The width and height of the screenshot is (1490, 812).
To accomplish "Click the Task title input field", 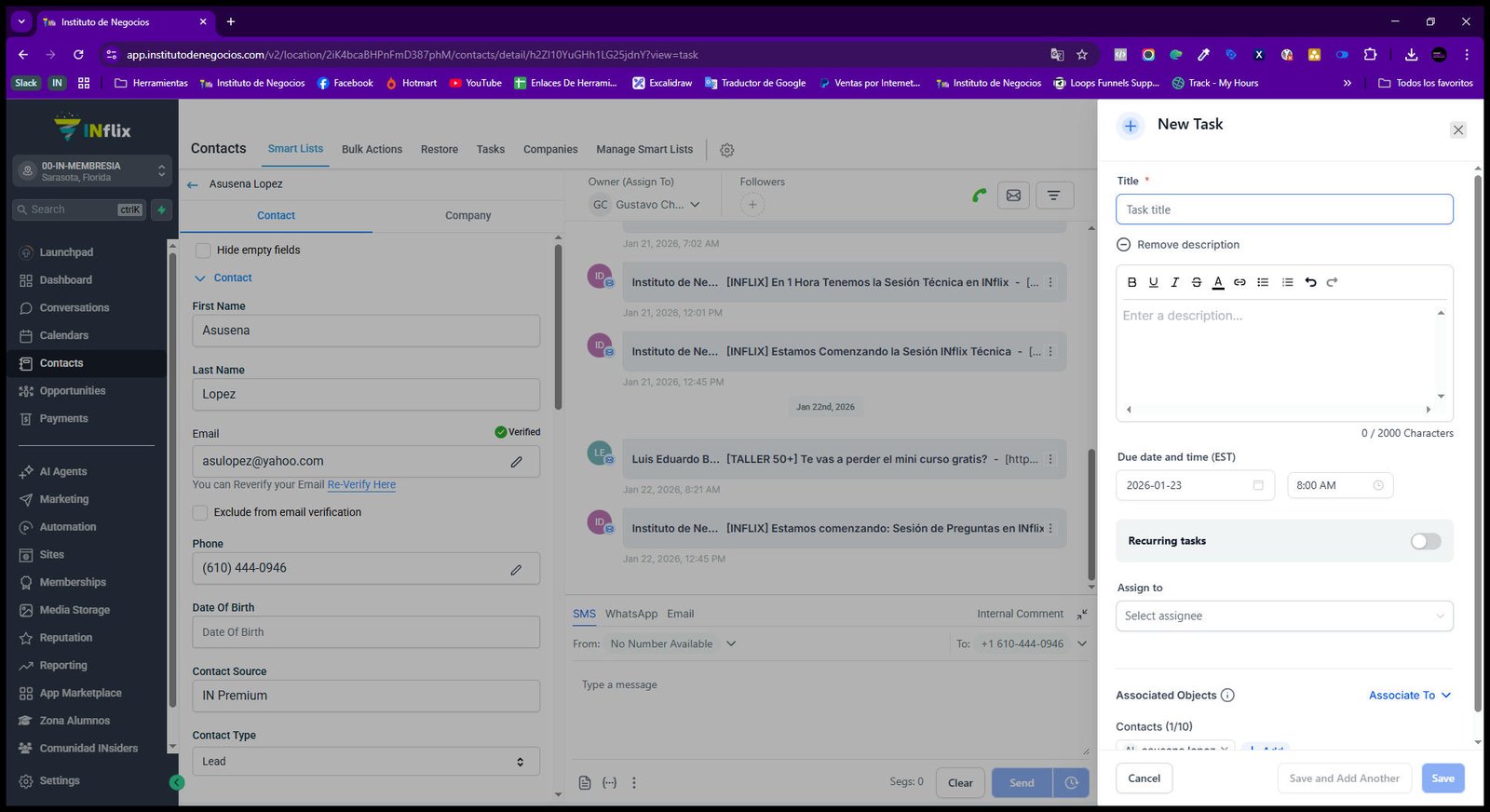I will (1284, 210).
